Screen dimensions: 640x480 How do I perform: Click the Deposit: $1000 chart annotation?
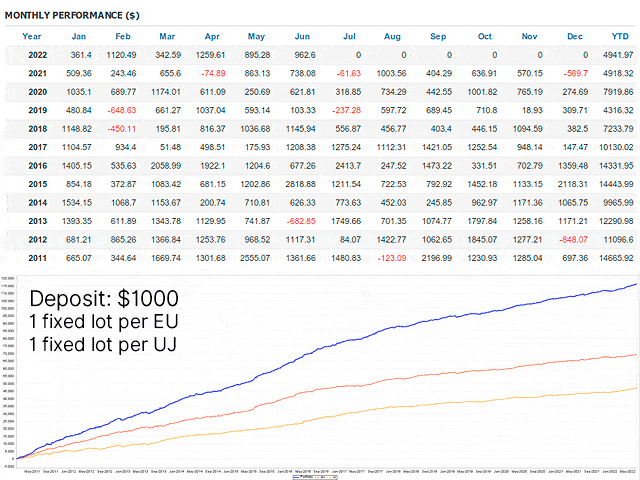104,298
